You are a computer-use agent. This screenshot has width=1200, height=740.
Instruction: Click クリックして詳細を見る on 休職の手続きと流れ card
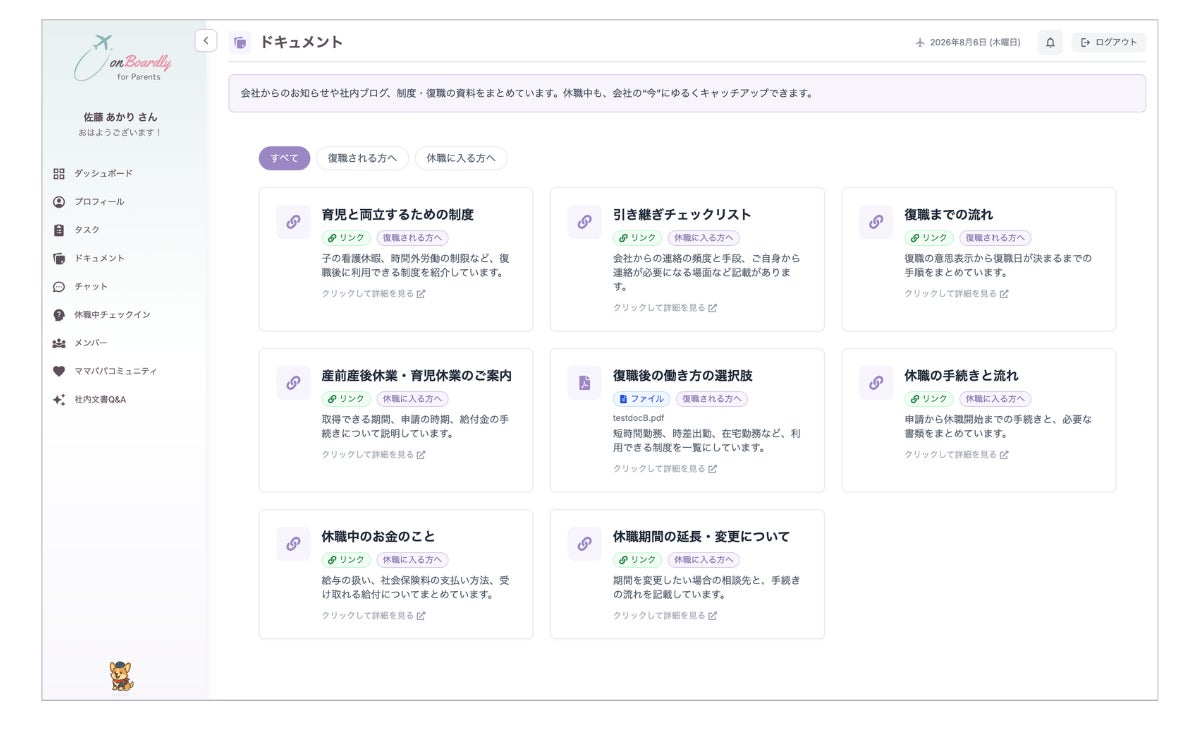956,454
